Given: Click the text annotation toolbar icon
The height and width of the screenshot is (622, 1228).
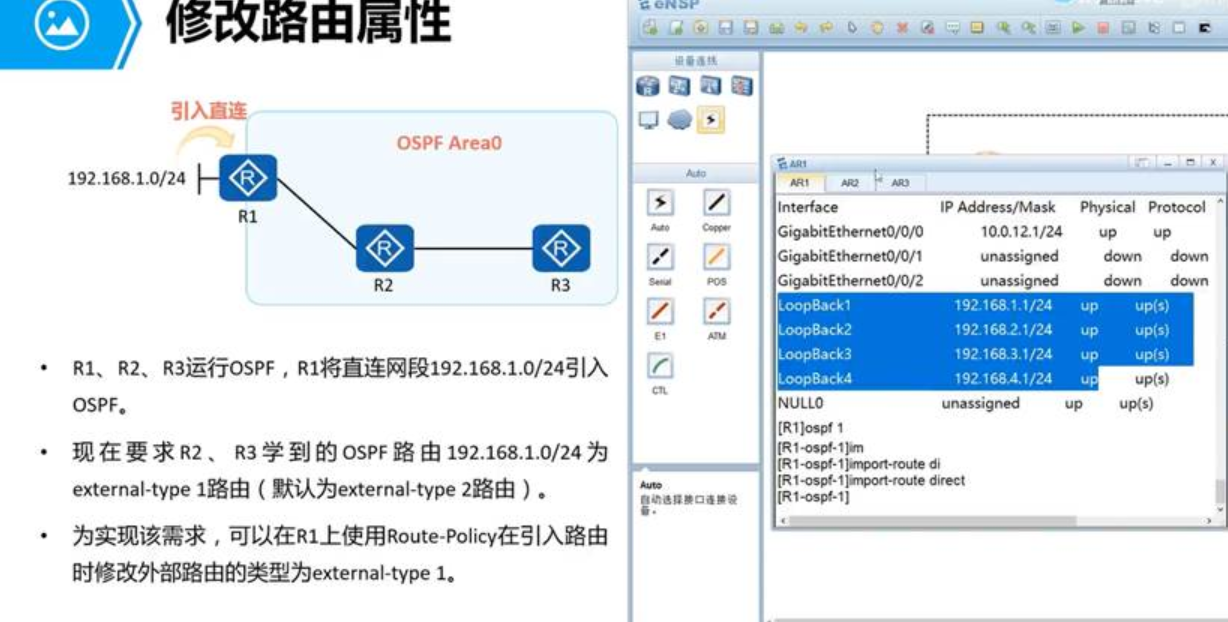Looking at the screenshot, I should (x=953, y=28).
